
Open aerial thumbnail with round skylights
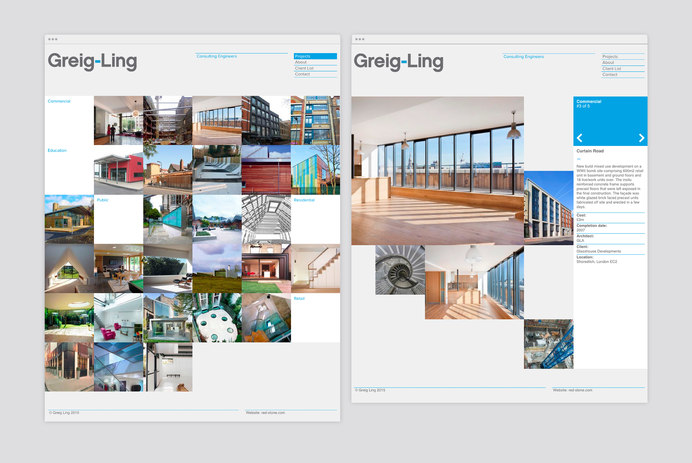click(217, 318)
